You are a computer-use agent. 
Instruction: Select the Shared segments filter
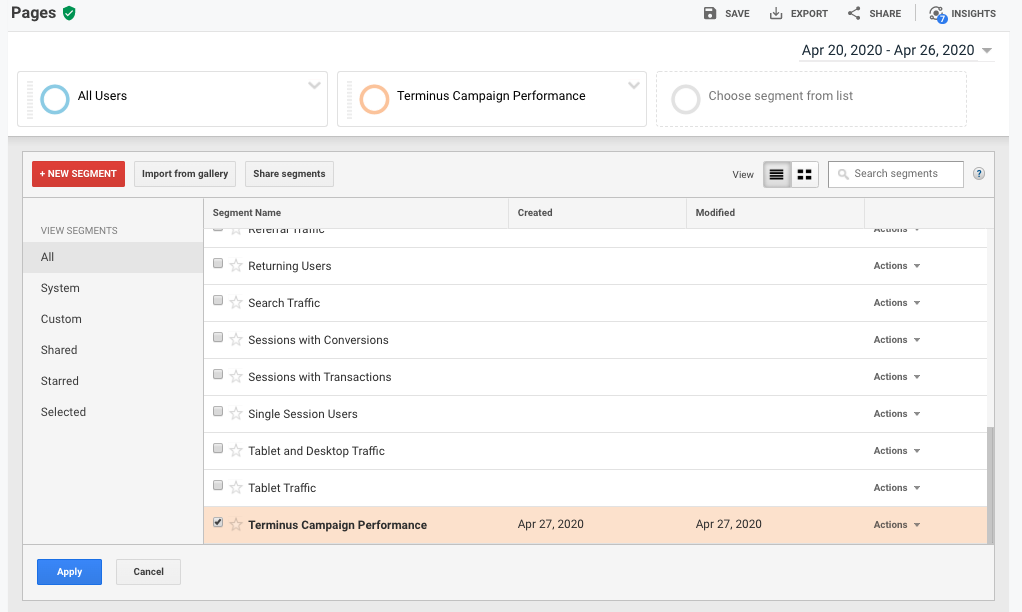point(113,350)
